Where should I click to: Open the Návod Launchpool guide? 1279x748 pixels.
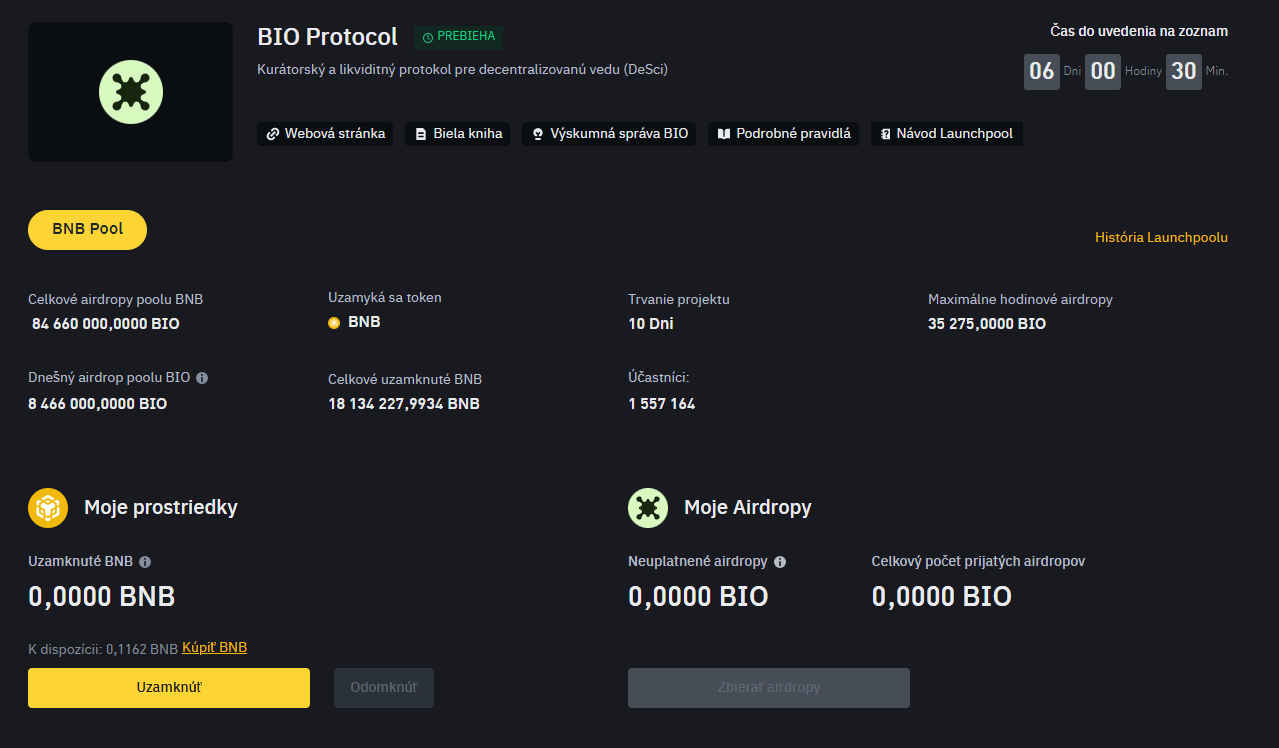coord(946,134)
